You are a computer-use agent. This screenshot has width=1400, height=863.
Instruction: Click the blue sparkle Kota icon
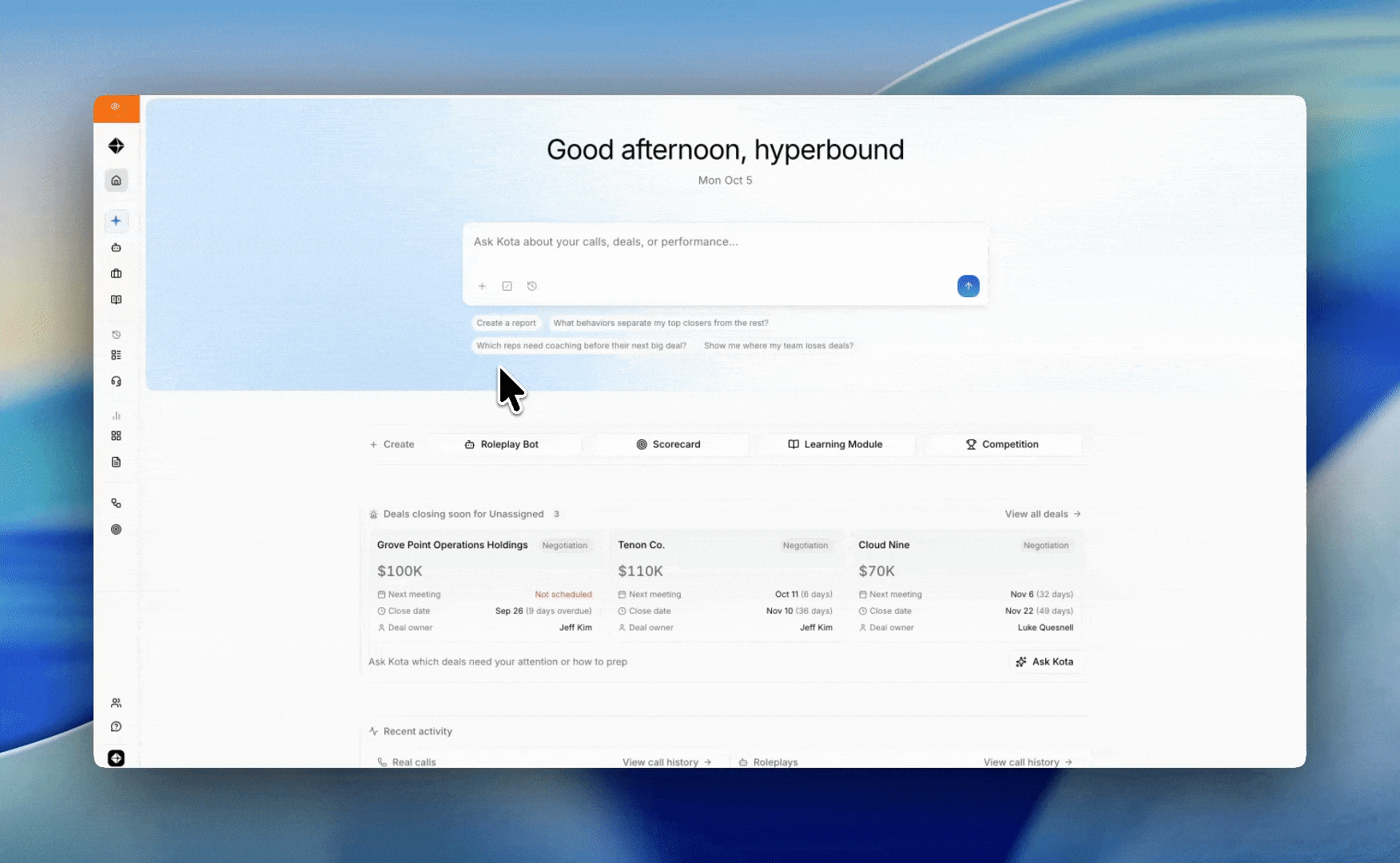click(116, 221)
